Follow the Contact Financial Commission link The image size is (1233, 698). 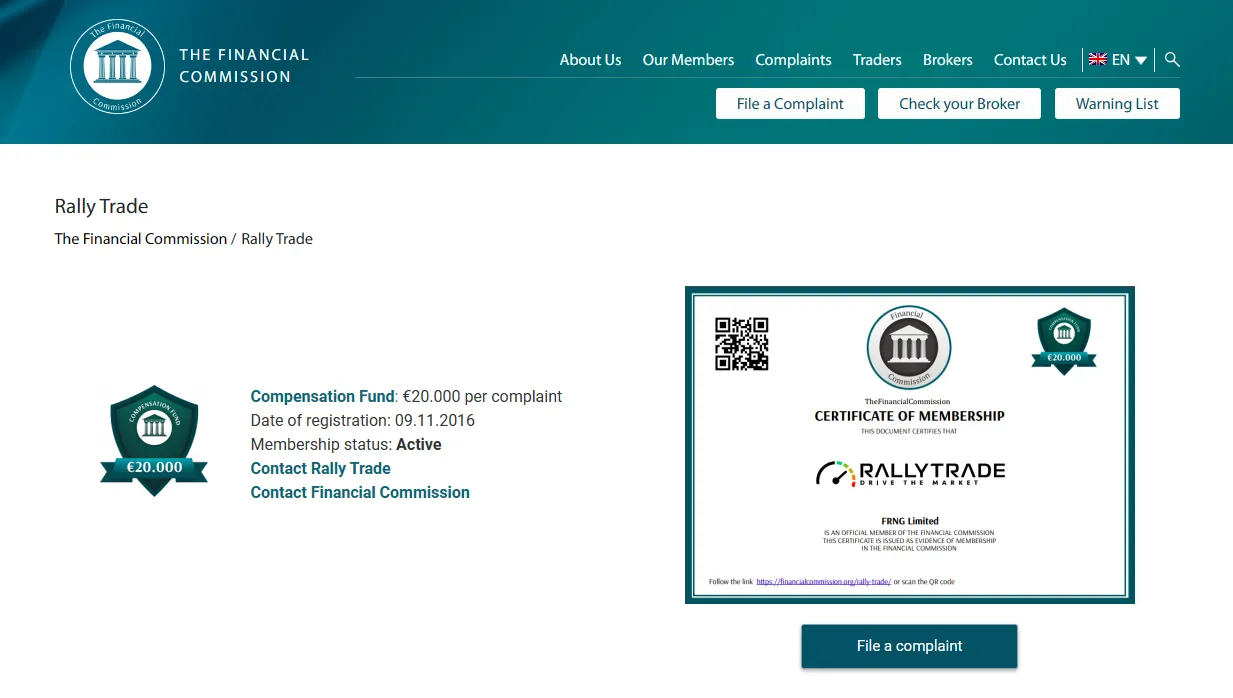pyautogui.click(x=360, y=492)
